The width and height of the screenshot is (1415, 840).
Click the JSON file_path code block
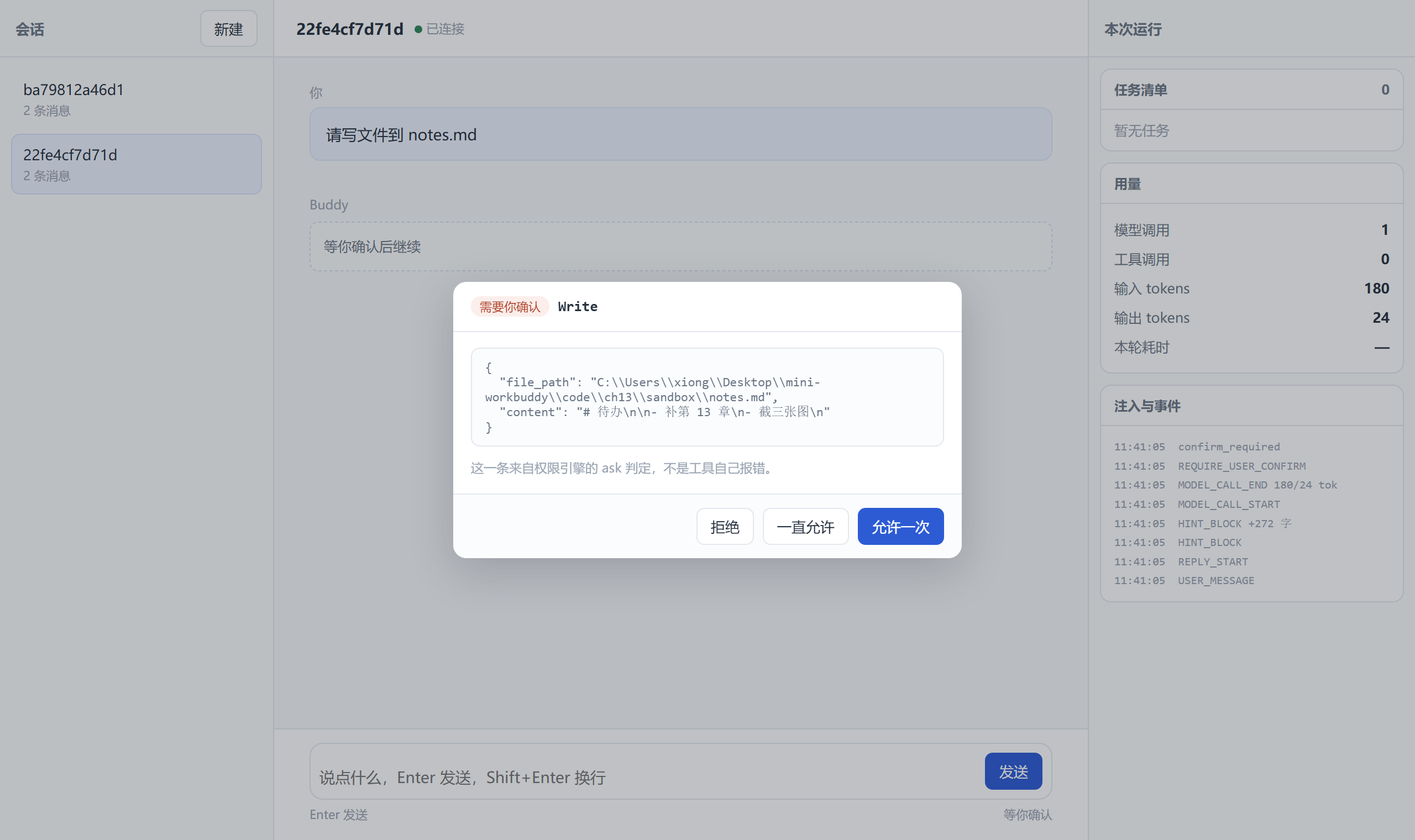coord(707,397)
